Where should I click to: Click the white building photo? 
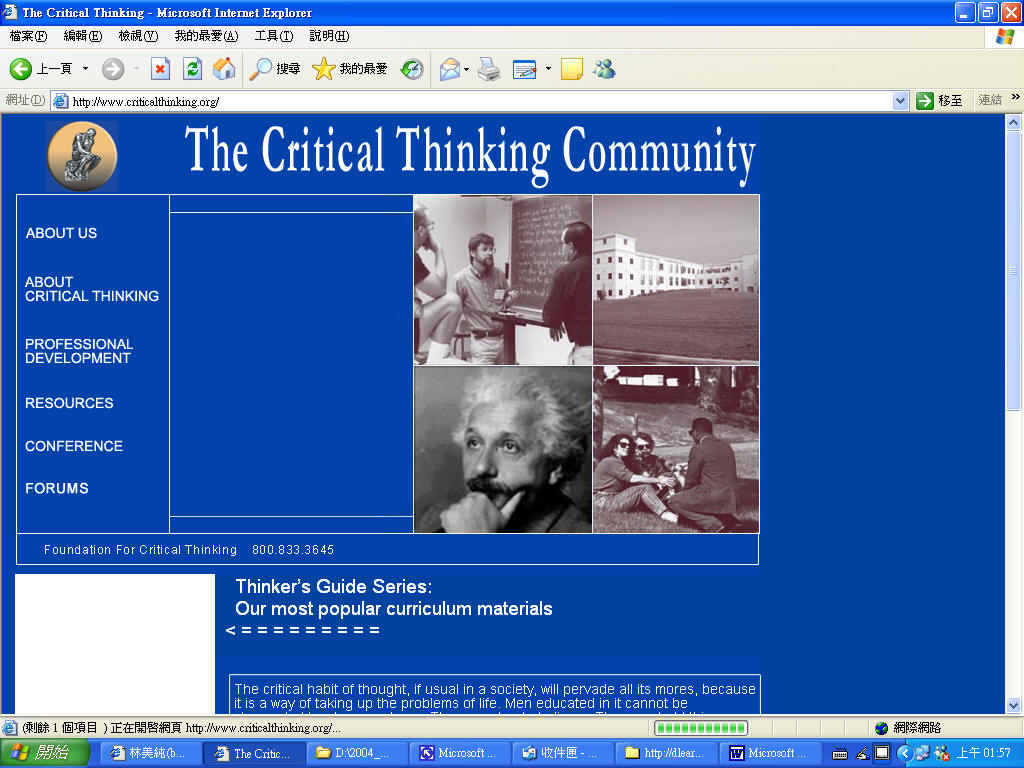tap(676, 280)
